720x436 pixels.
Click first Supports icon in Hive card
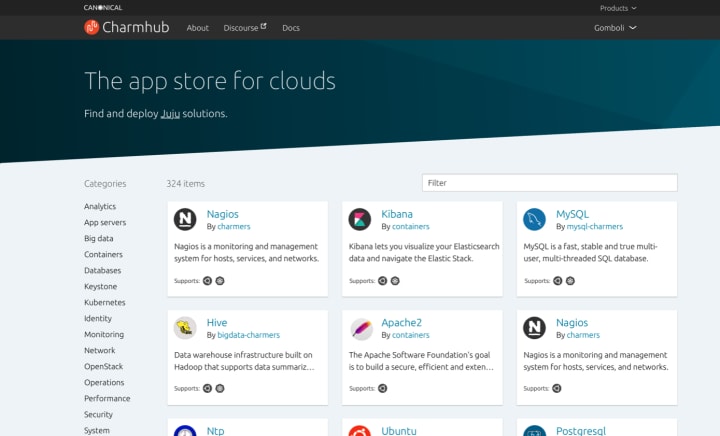click(208, 388)
